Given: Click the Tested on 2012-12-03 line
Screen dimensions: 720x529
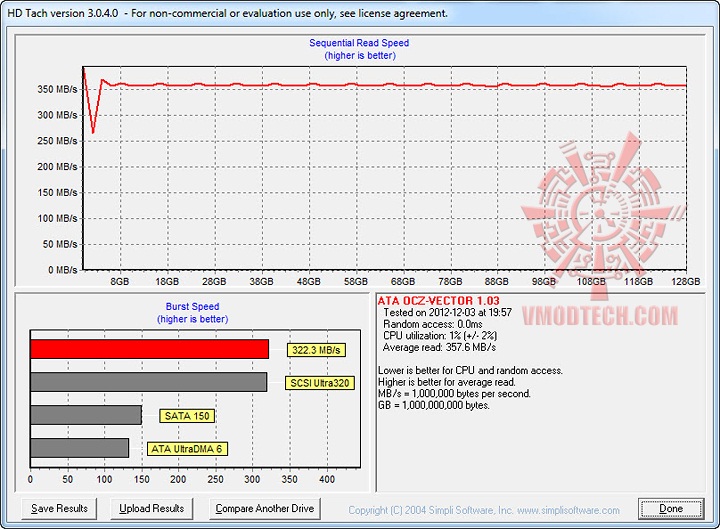Looking at the screenshot, I should 448,313.
